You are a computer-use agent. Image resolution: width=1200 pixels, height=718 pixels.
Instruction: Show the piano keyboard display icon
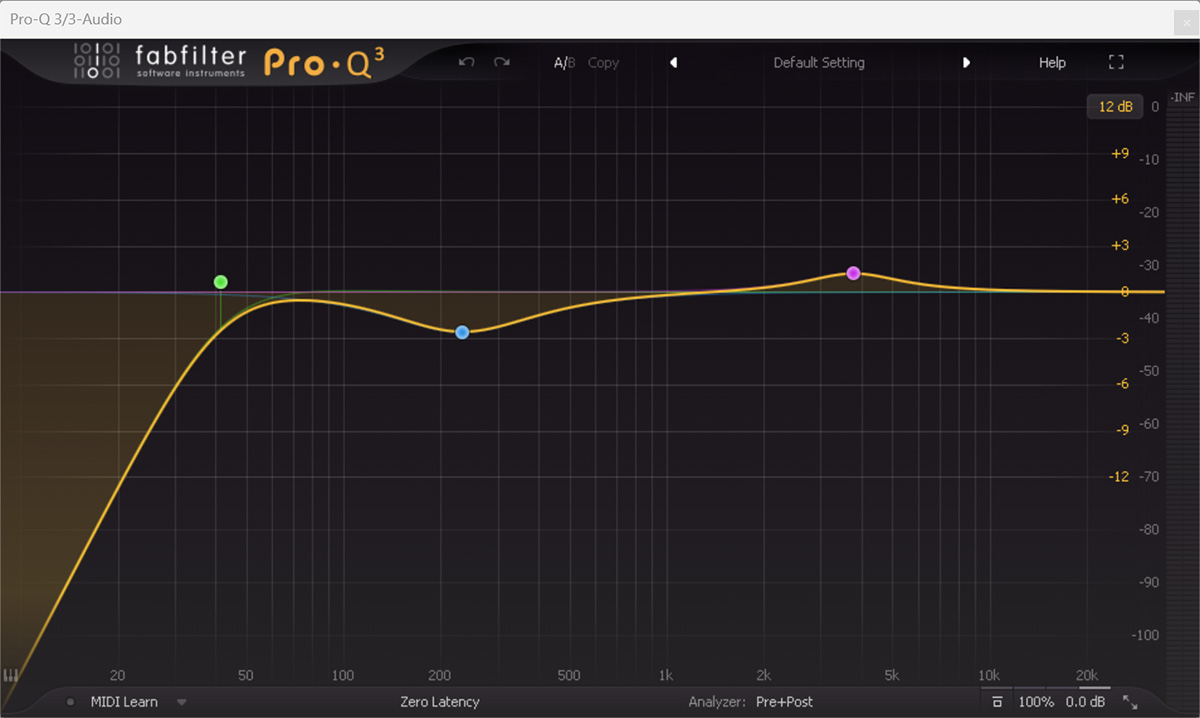11,677
